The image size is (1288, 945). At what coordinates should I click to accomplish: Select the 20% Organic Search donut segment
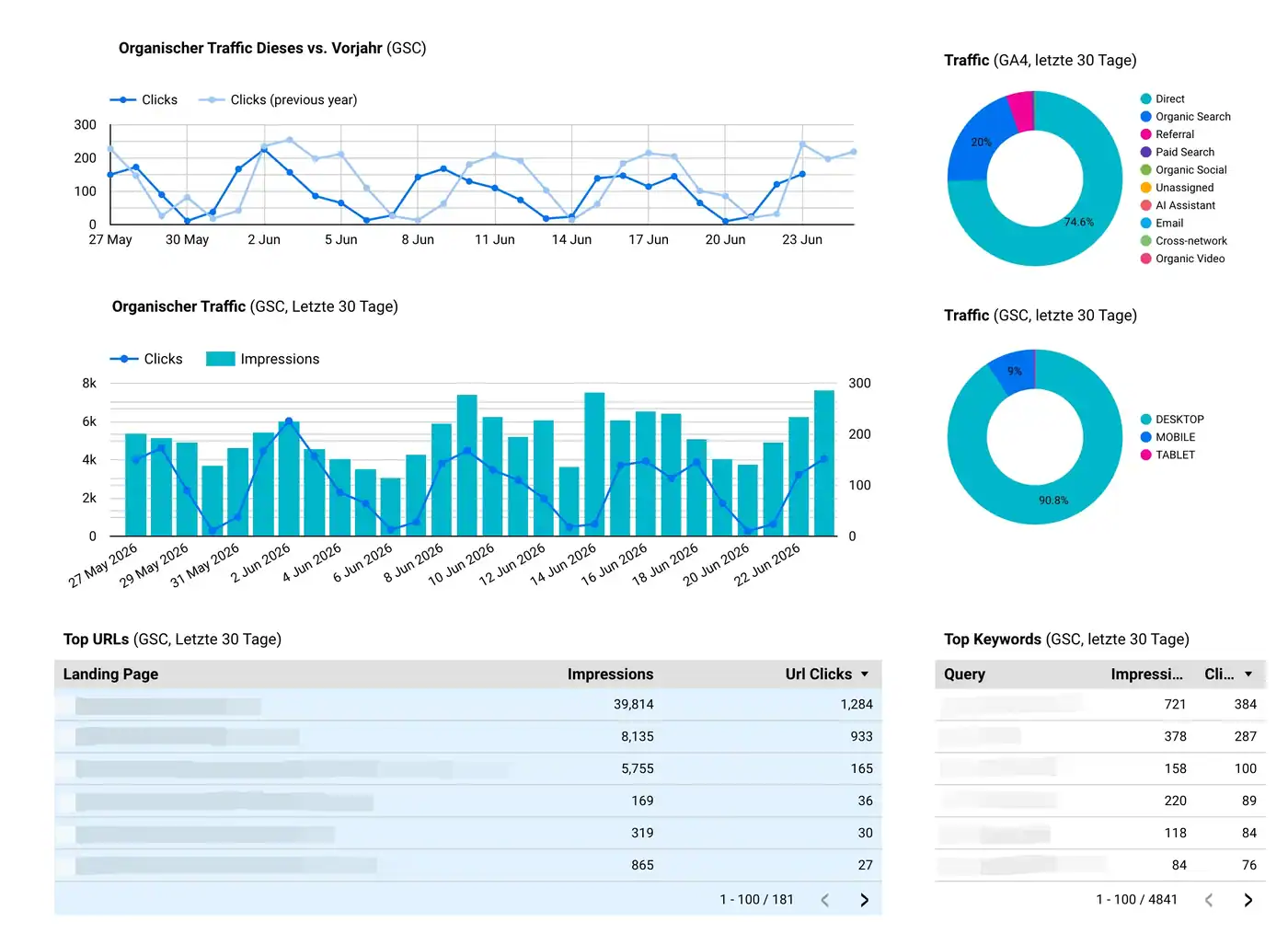[981, 144]
